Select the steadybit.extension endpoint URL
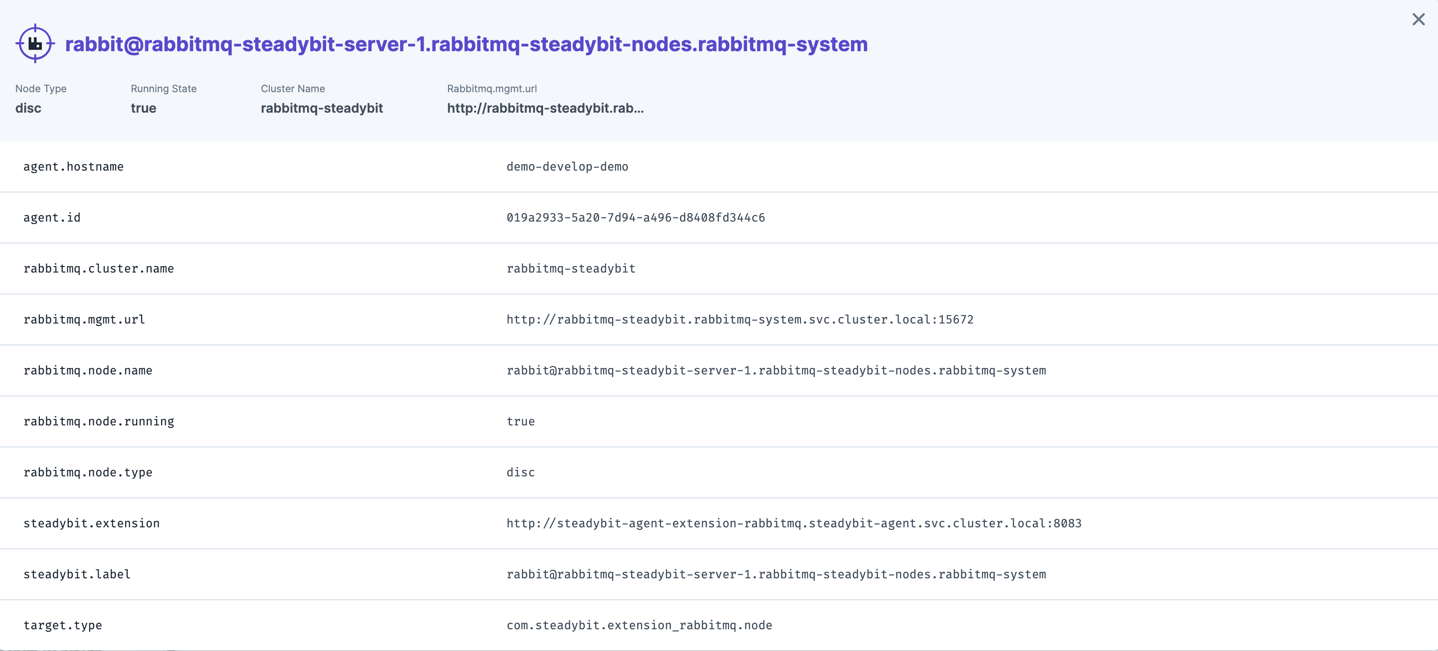Screen dimensions: 1438x651 pos(793,523)
